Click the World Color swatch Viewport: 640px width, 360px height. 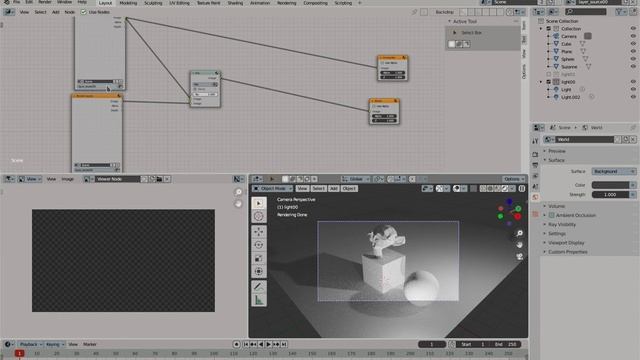[611, 185]
